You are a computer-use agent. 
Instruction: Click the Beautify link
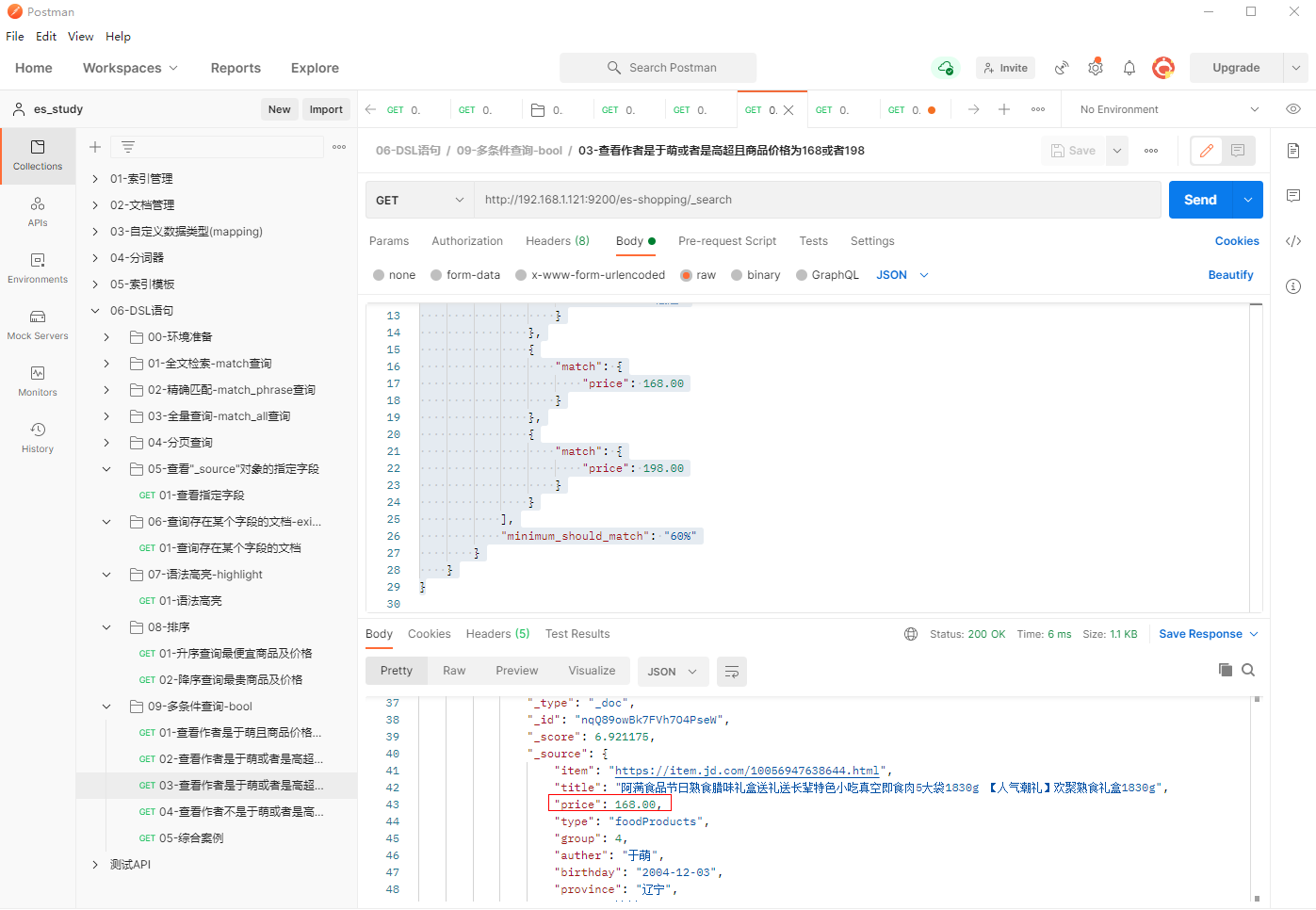[x=1230, y=275]
